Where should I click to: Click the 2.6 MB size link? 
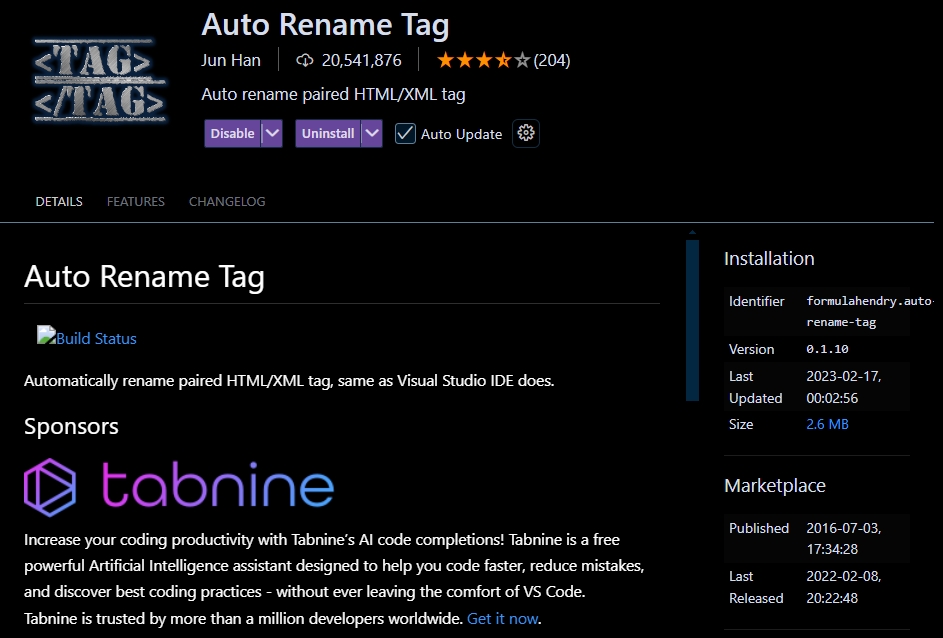828,424
